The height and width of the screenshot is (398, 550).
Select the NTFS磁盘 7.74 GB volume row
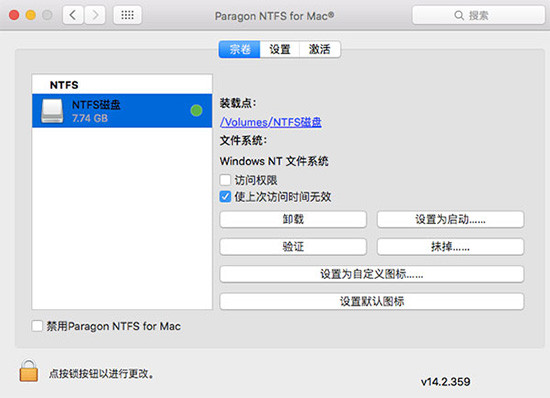coord(122,110)
